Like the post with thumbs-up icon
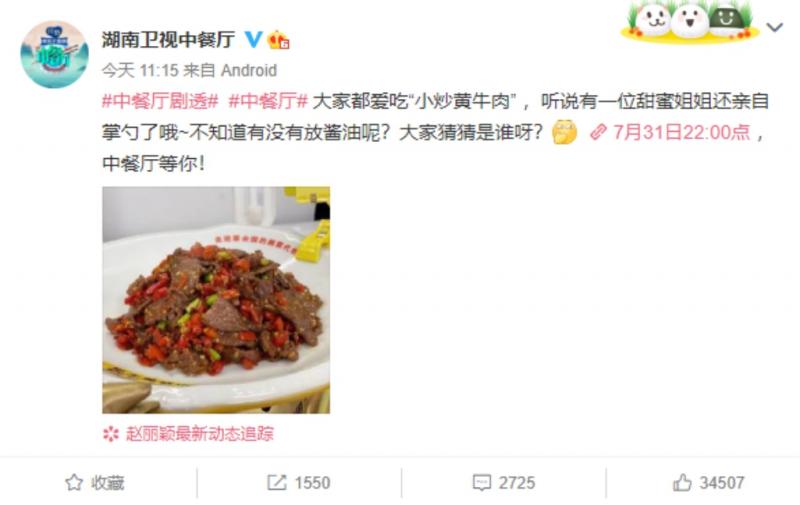This screenshot has width=800, height=505. 682,482
